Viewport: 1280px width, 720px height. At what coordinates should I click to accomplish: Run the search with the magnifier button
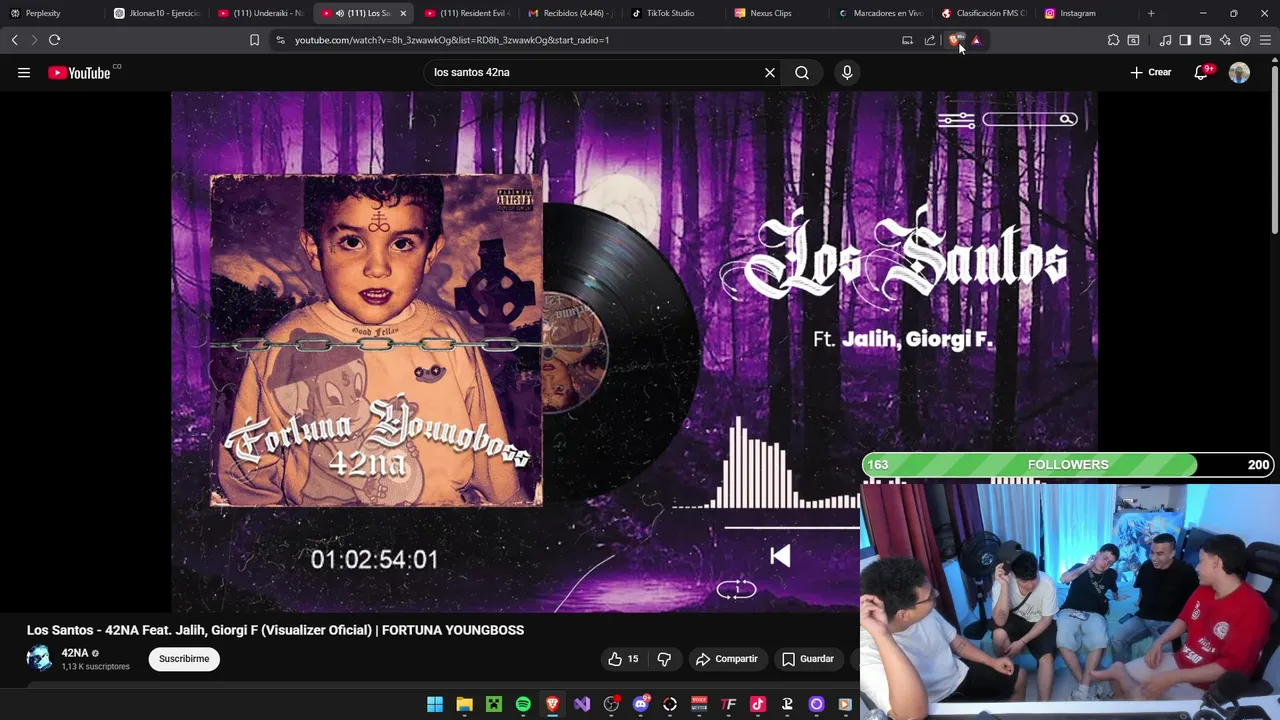(802, 73)
